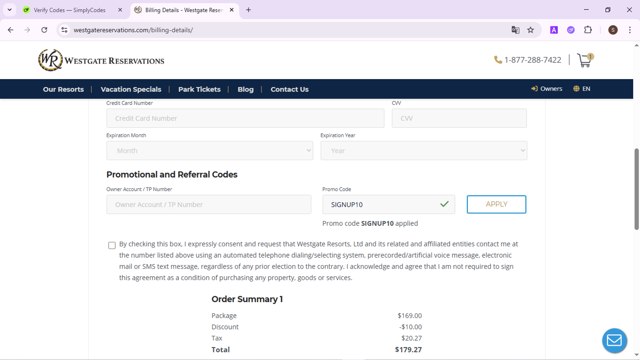Click the Total amount $179.27

coord(408,349)
